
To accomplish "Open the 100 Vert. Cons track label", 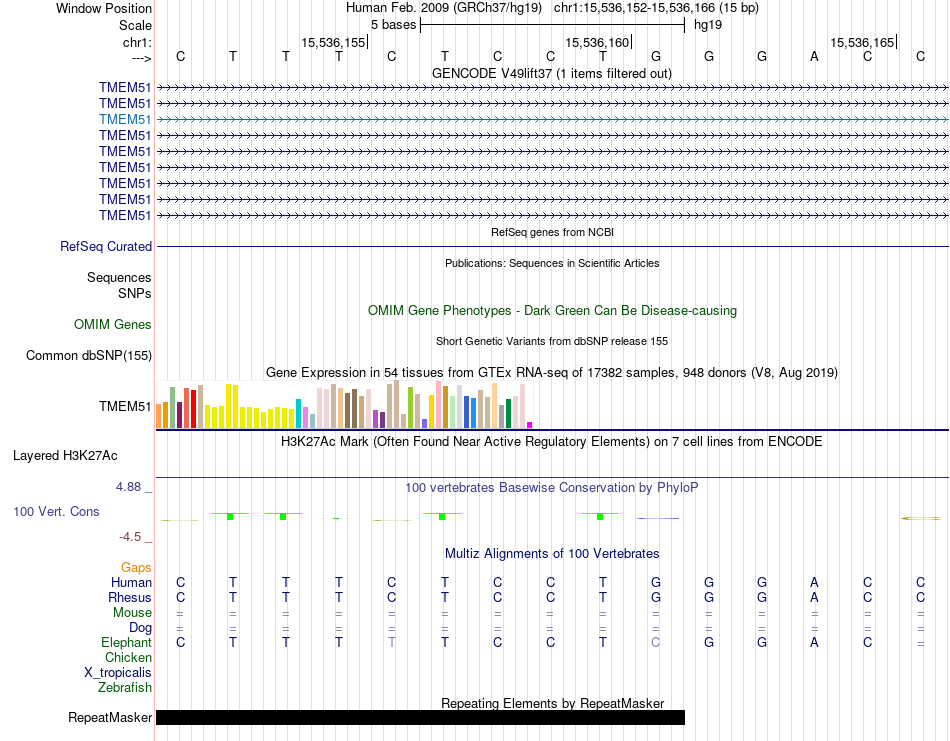I will point(56,511).
